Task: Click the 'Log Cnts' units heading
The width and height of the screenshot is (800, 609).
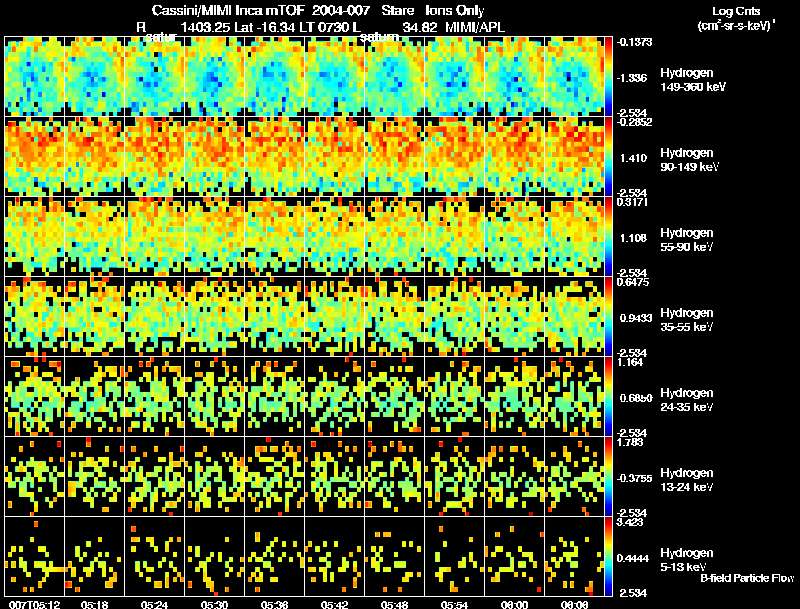Action: pos(736,12)
